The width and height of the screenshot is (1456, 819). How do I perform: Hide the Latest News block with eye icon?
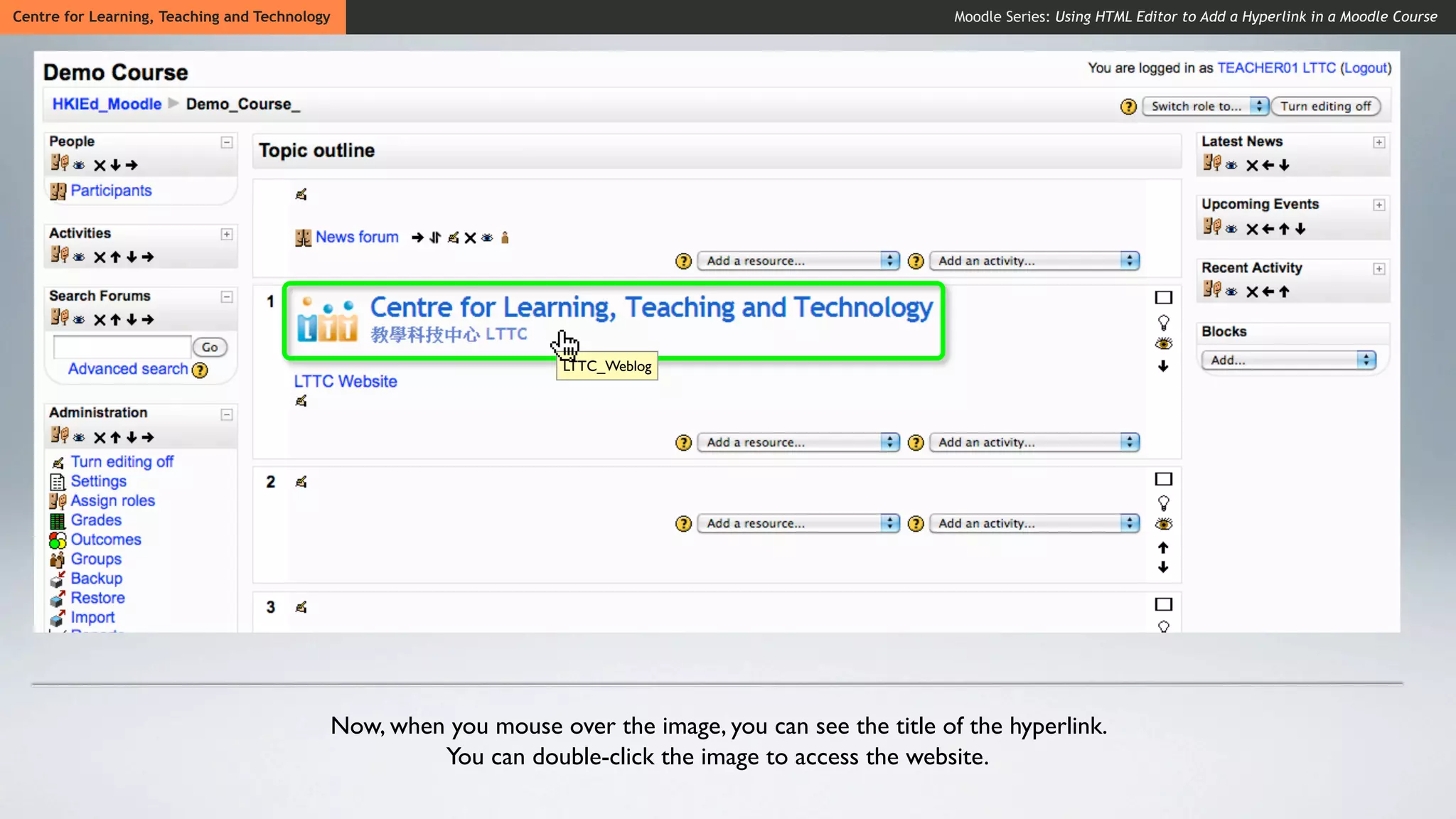(x=1231, y=166)
